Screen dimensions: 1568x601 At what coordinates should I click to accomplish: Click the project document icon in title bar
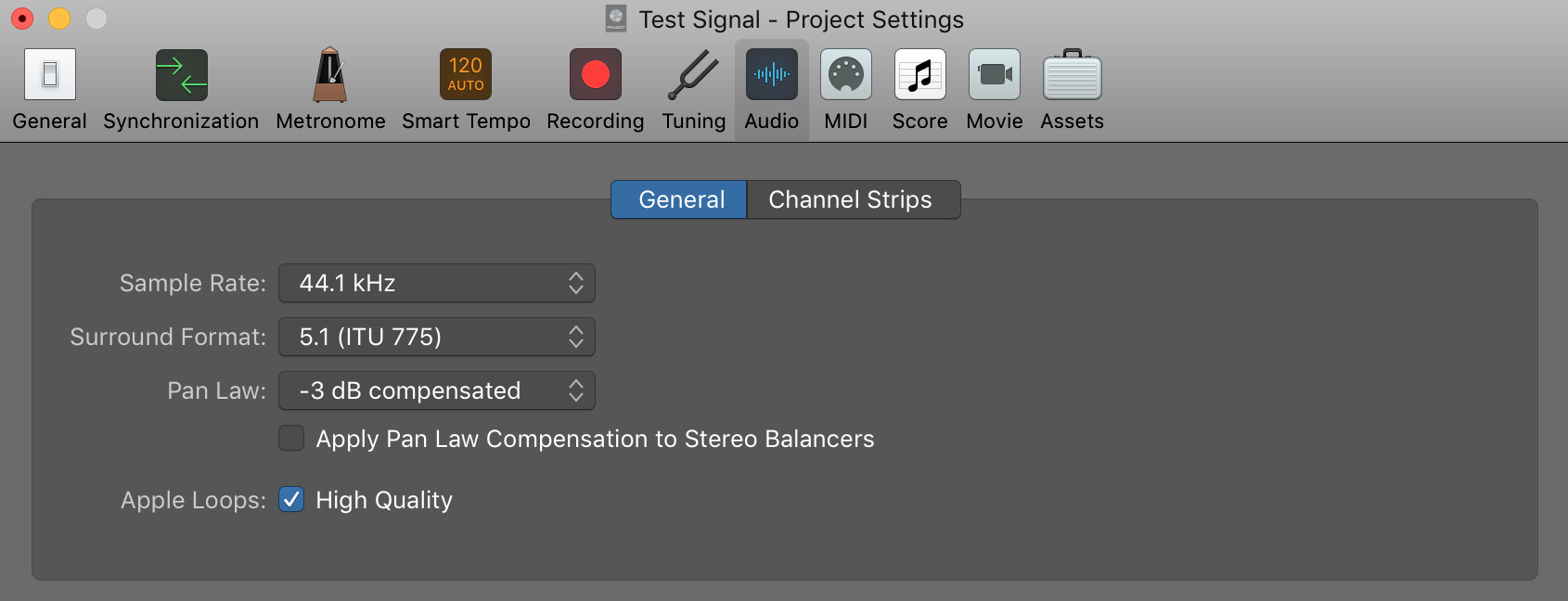coord(616,19)
